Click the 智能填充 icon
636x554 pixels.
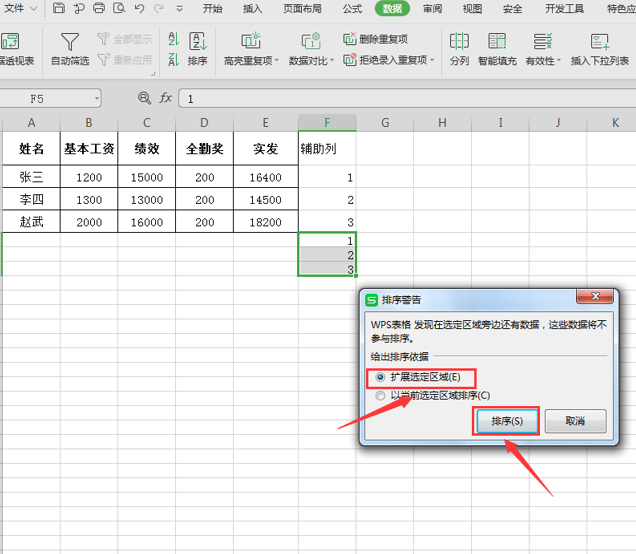[x=497, y=41]
